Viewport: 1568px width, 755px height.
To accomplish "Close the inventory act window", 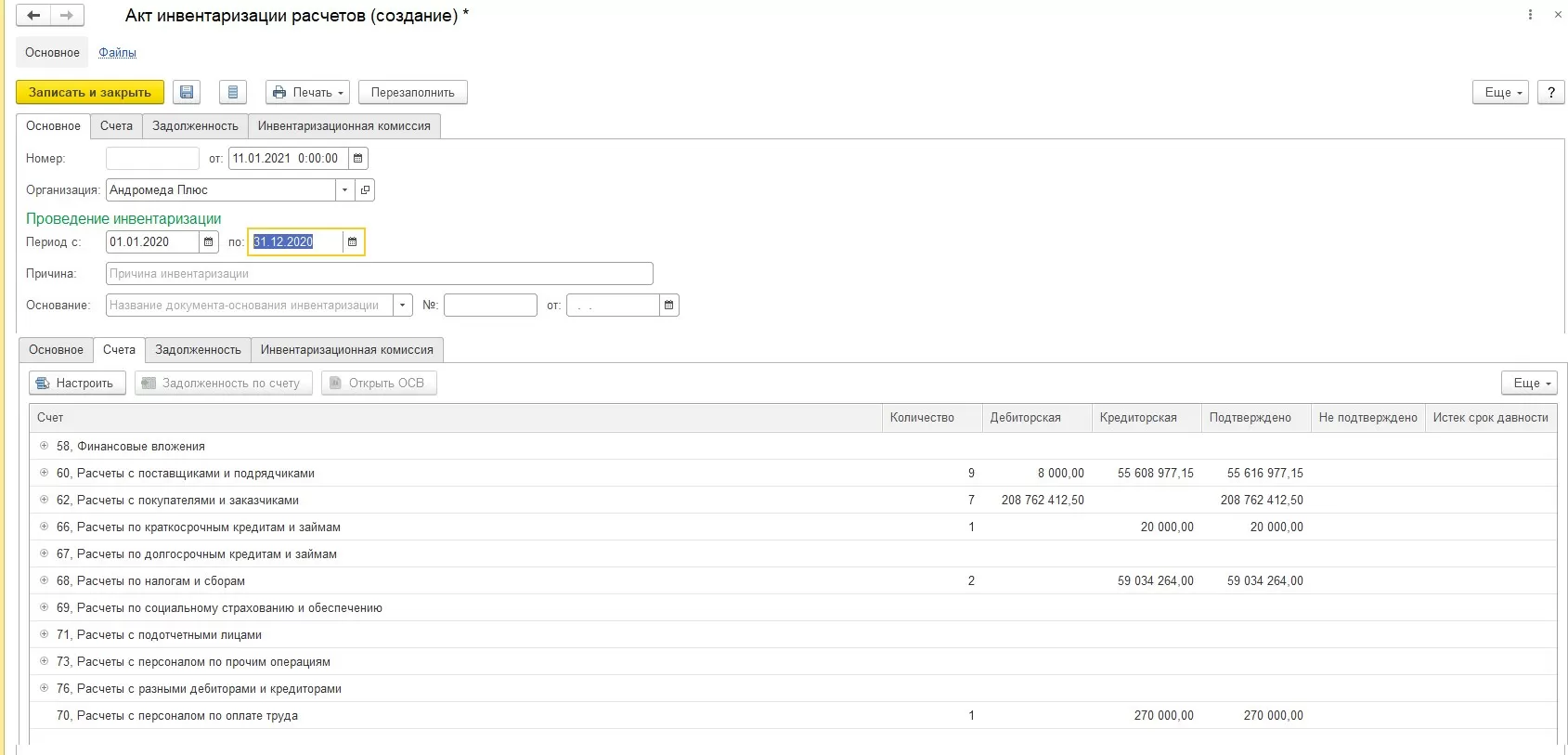I will [1558, 15].
